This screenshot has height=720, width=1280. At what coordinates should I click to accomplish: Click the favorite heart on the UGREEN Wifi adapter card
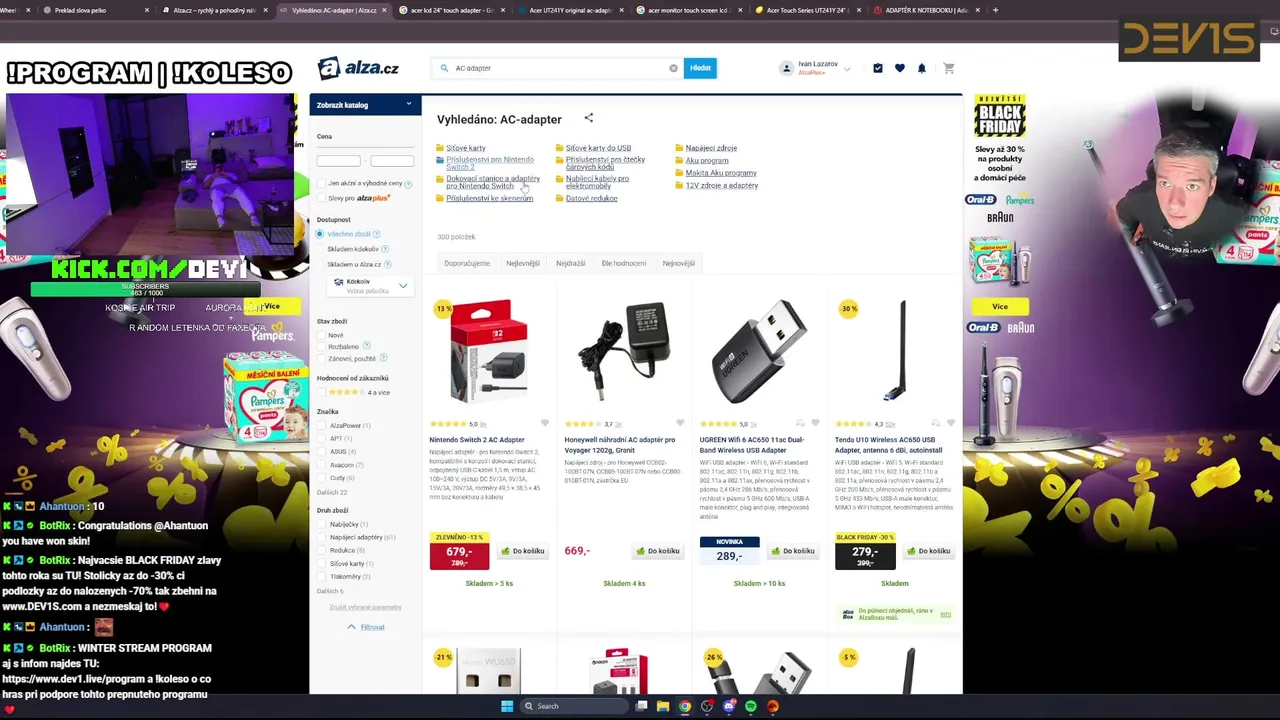tap(815, 423)
